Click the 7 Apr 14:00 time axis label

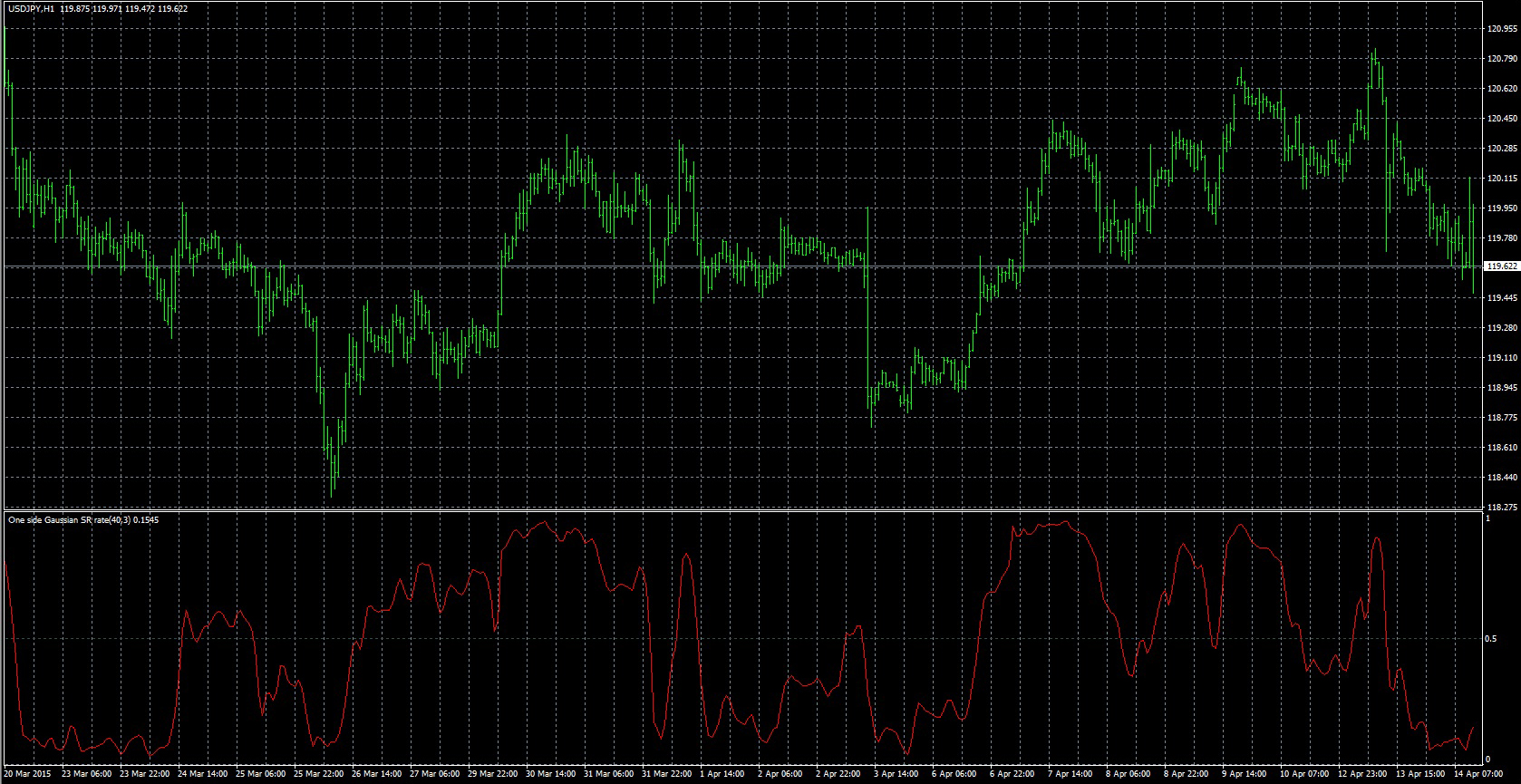[x=1071, y=775]
